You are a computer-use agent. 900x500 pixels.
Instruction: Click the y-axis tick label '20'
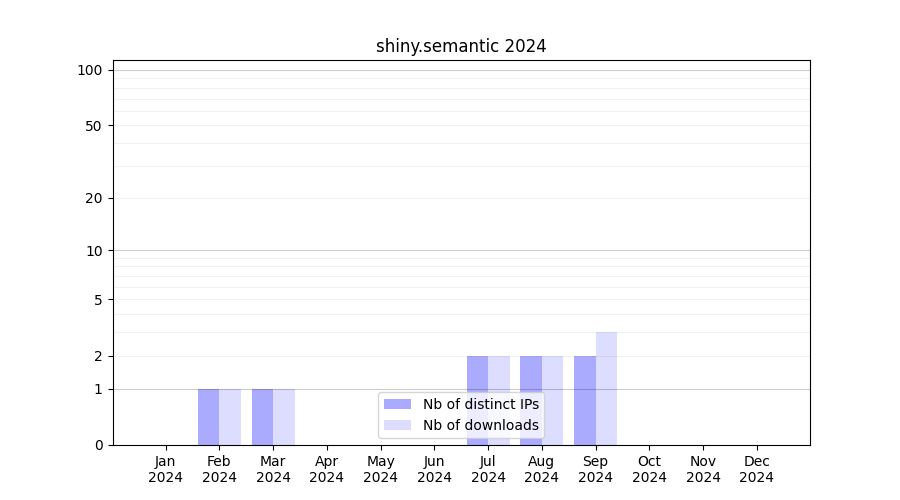[94, 198]
